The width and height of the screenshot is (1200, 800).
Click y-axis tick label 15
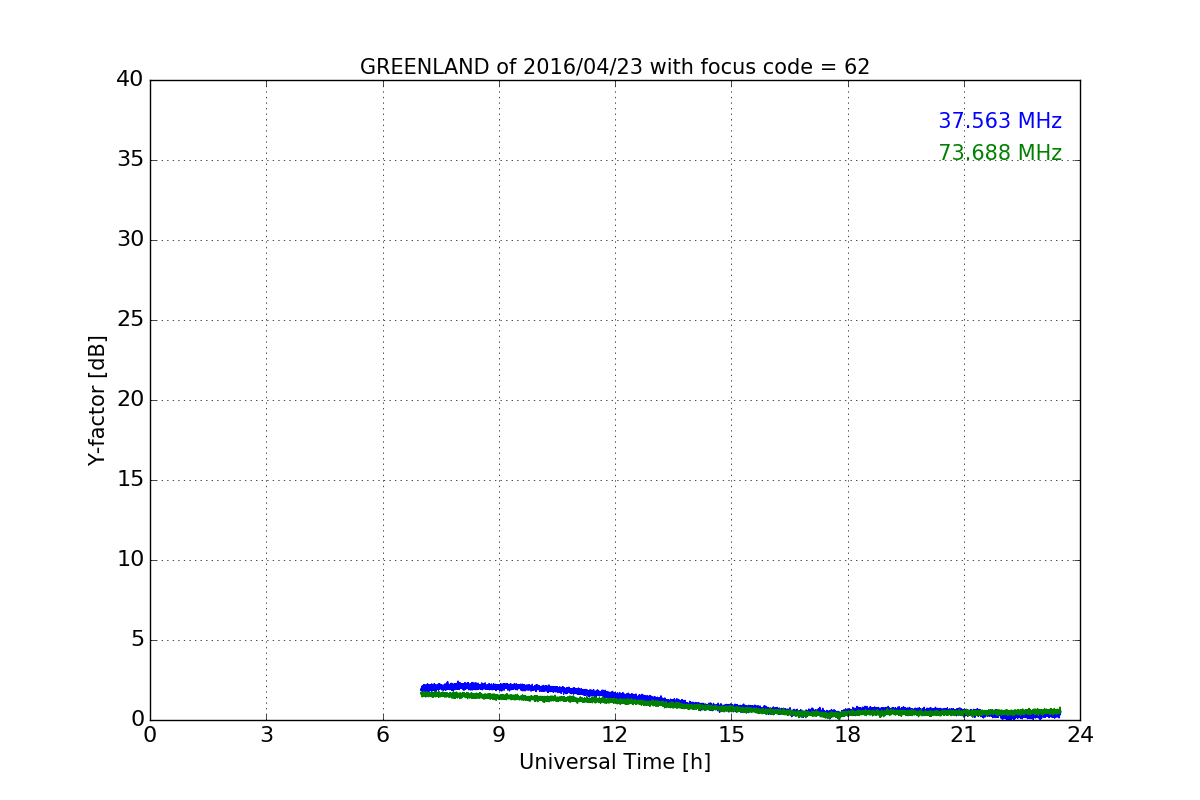(x=130, y=480)
